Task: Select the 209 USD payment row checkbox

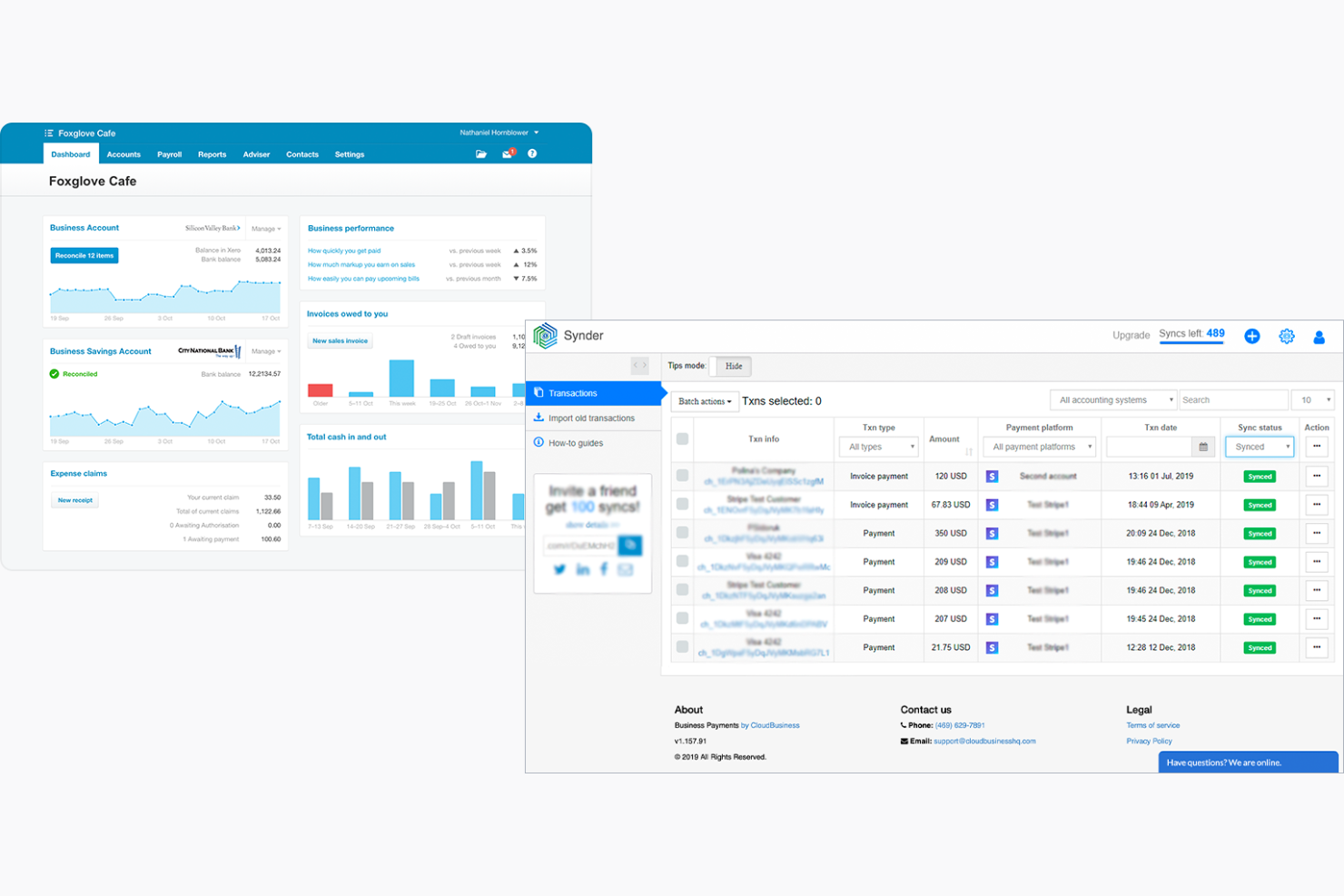Action: pyautogui.click(x=682, y=561)
